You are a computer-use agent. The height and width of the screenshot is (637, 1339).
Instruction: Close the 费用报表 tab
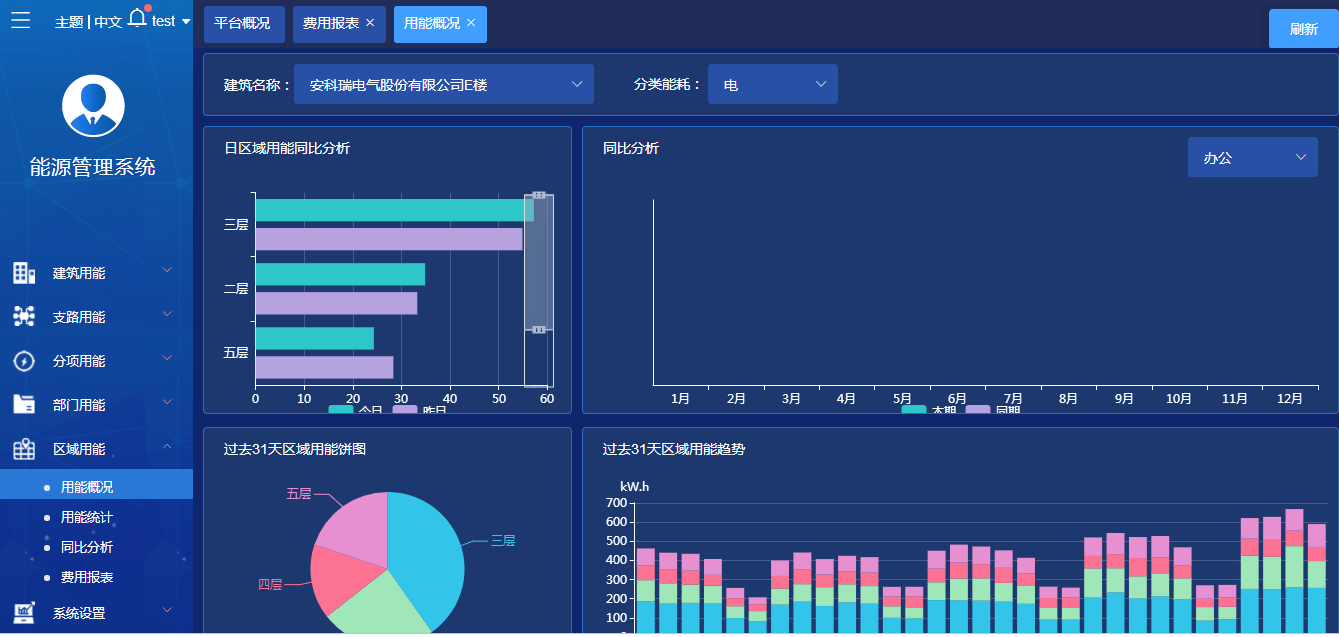coord(370,23)
